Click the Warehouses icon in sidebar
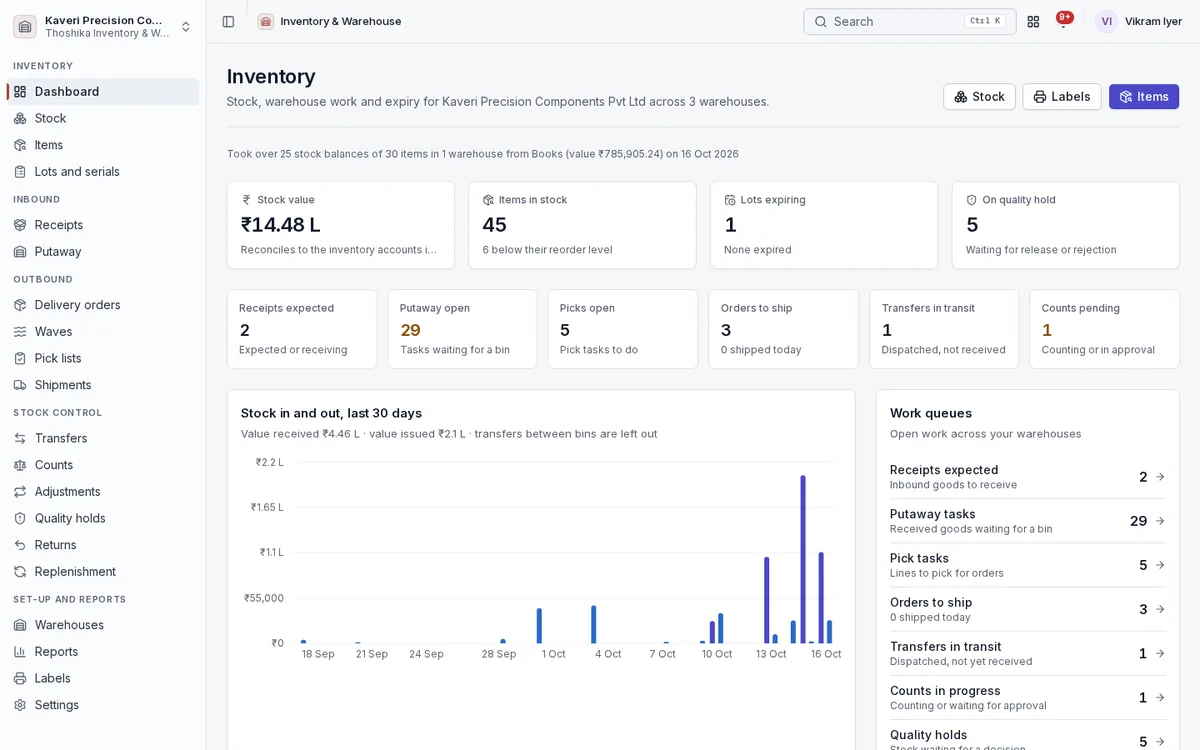The width and height of the screenshot is (1200, 750). click(20, 625)
